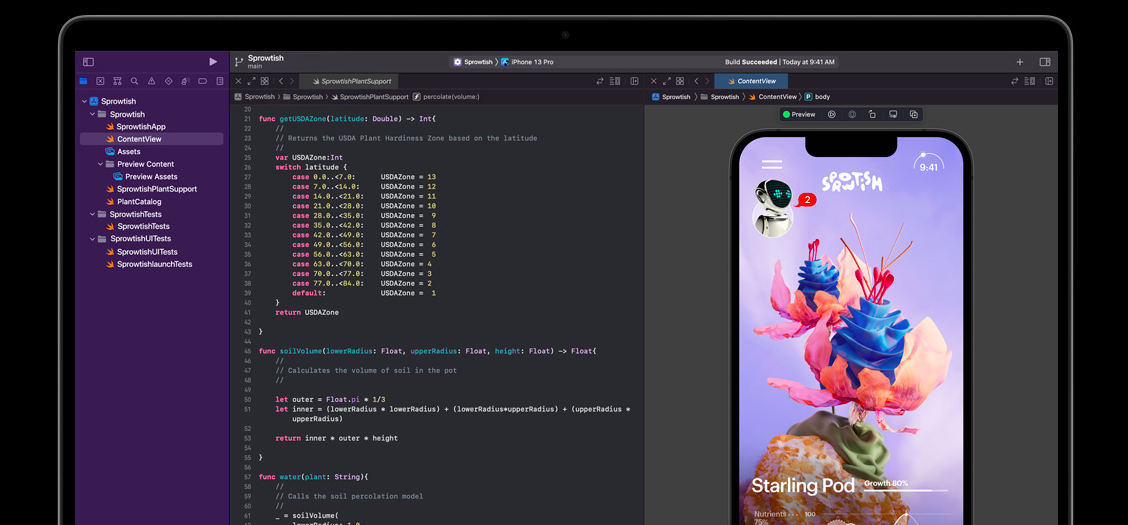Viewport: 1128px width, 525px height.
Task: Open the Issue navigator warning icon
Action: coord(151,81)
